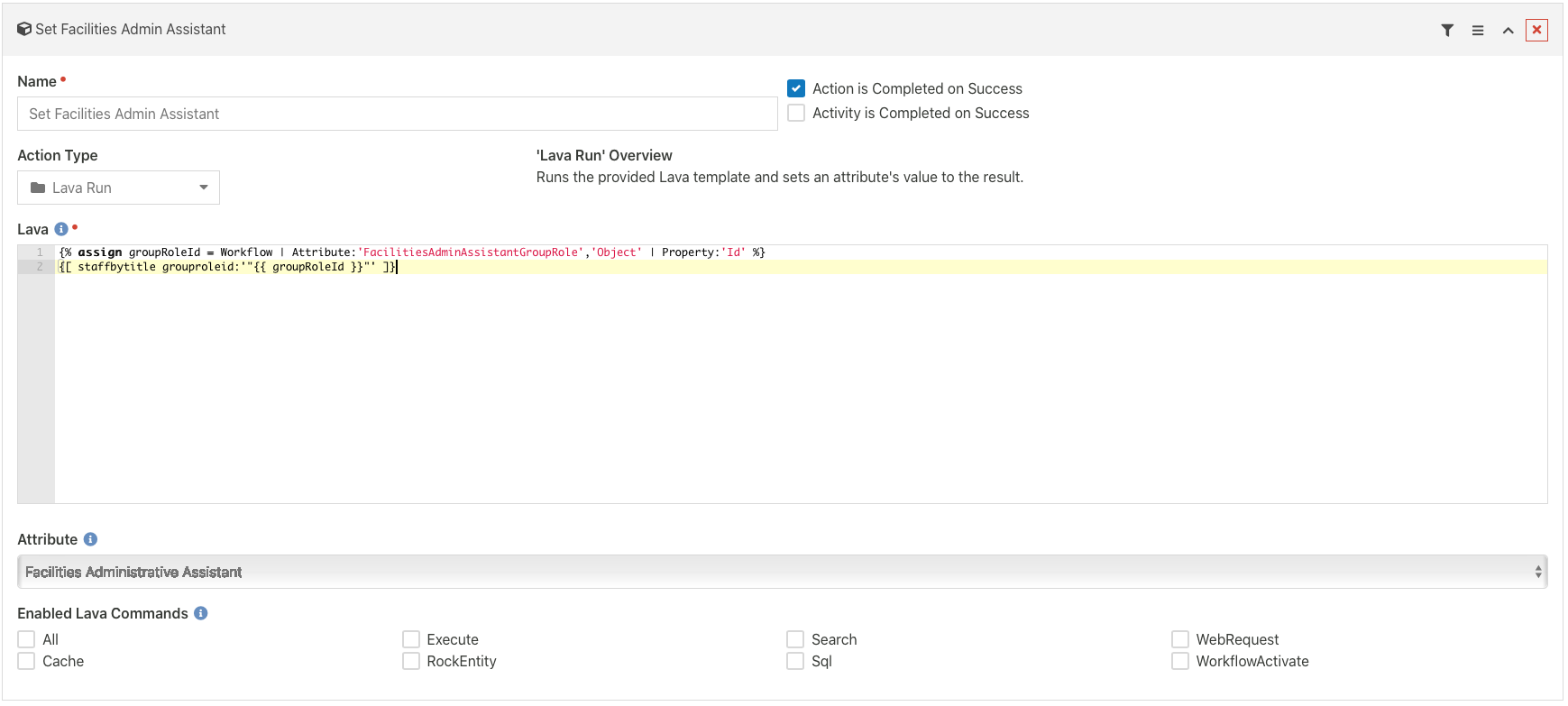Show Enabled Lava Commands help info icon
This screenshot has width=1568, height=706.
(x=201, y=613)
